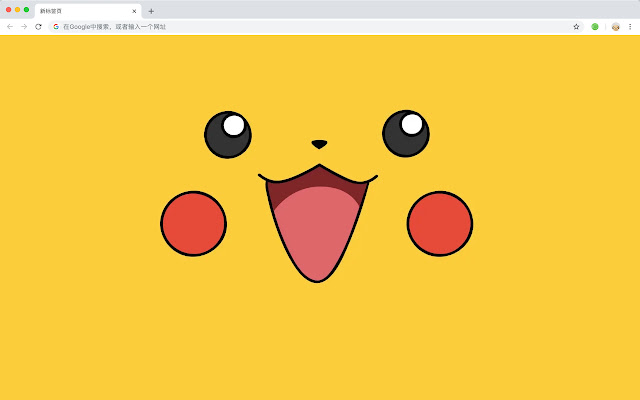Reload the page
The image size is (640, 400).
(38, 27)
